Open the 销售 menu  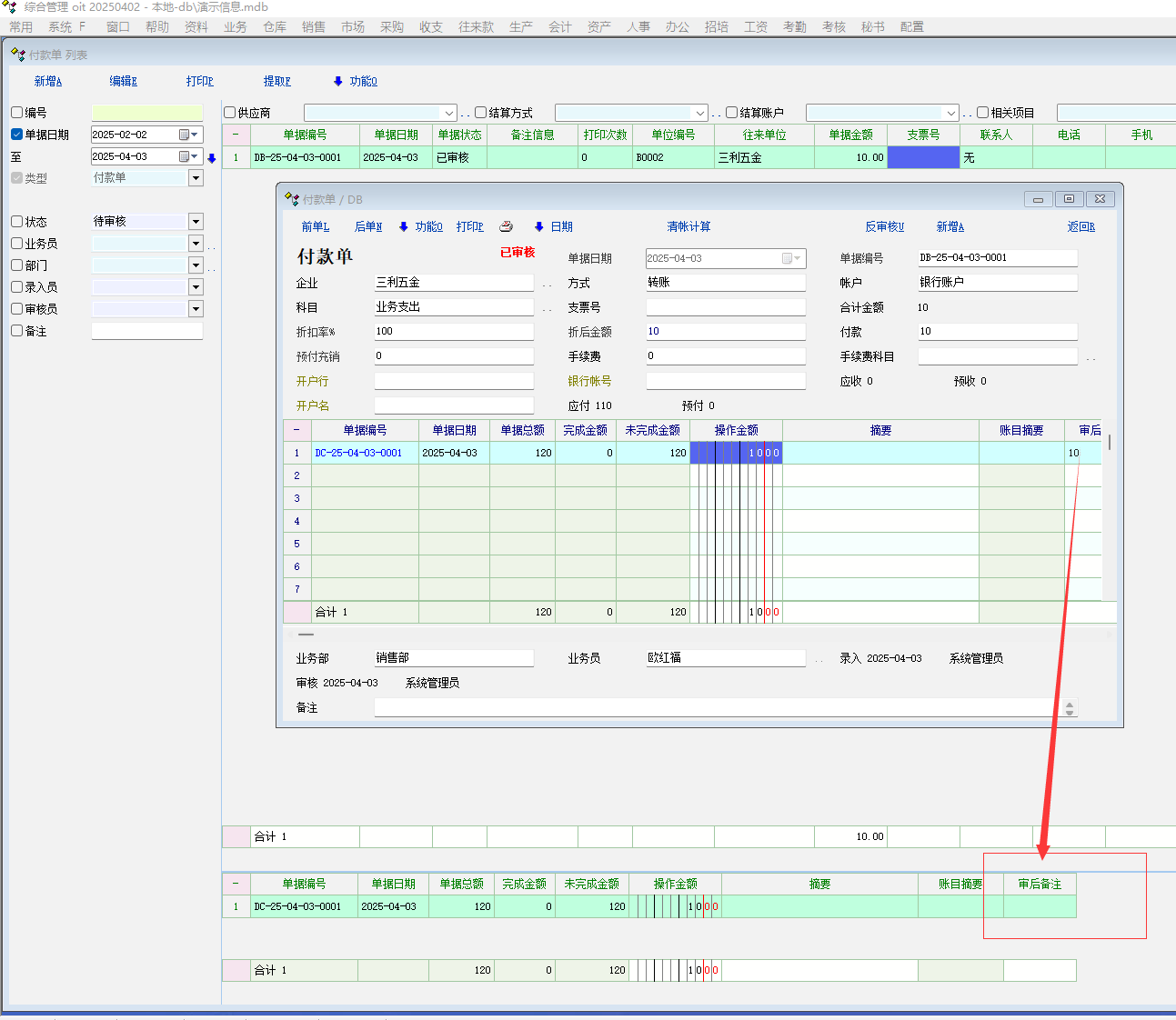tap(314, 27)
